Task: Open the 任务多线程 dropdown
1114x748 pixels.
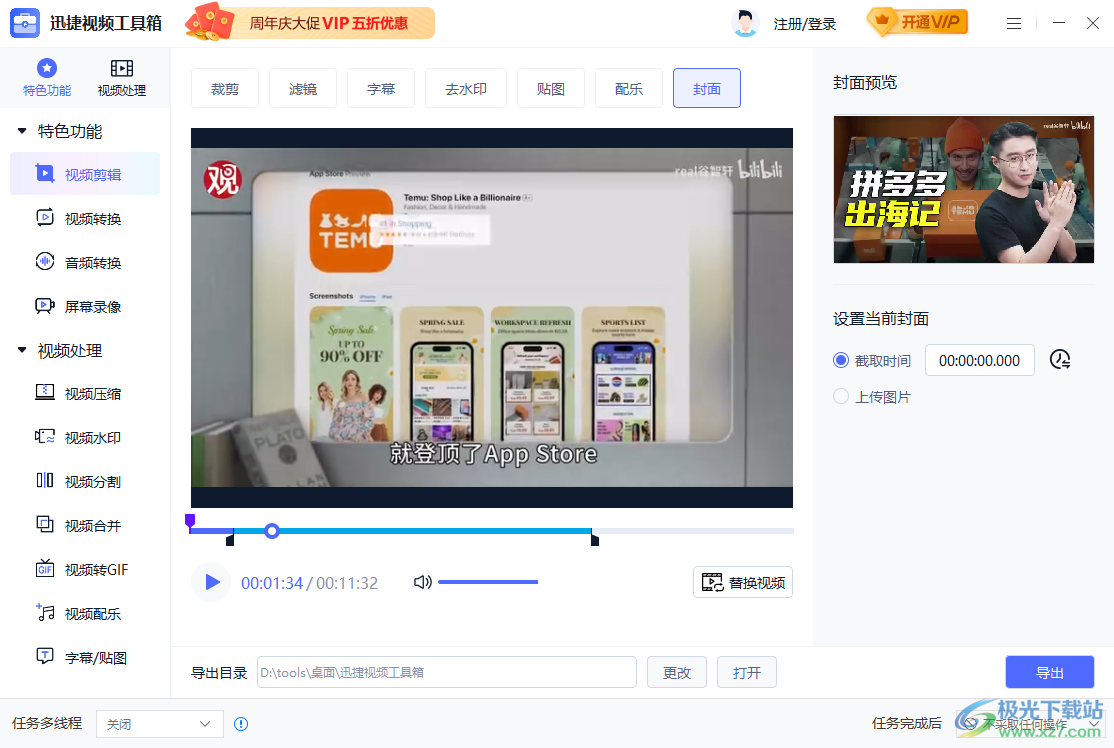Action: pyautogui.click(x=159, y=722)
